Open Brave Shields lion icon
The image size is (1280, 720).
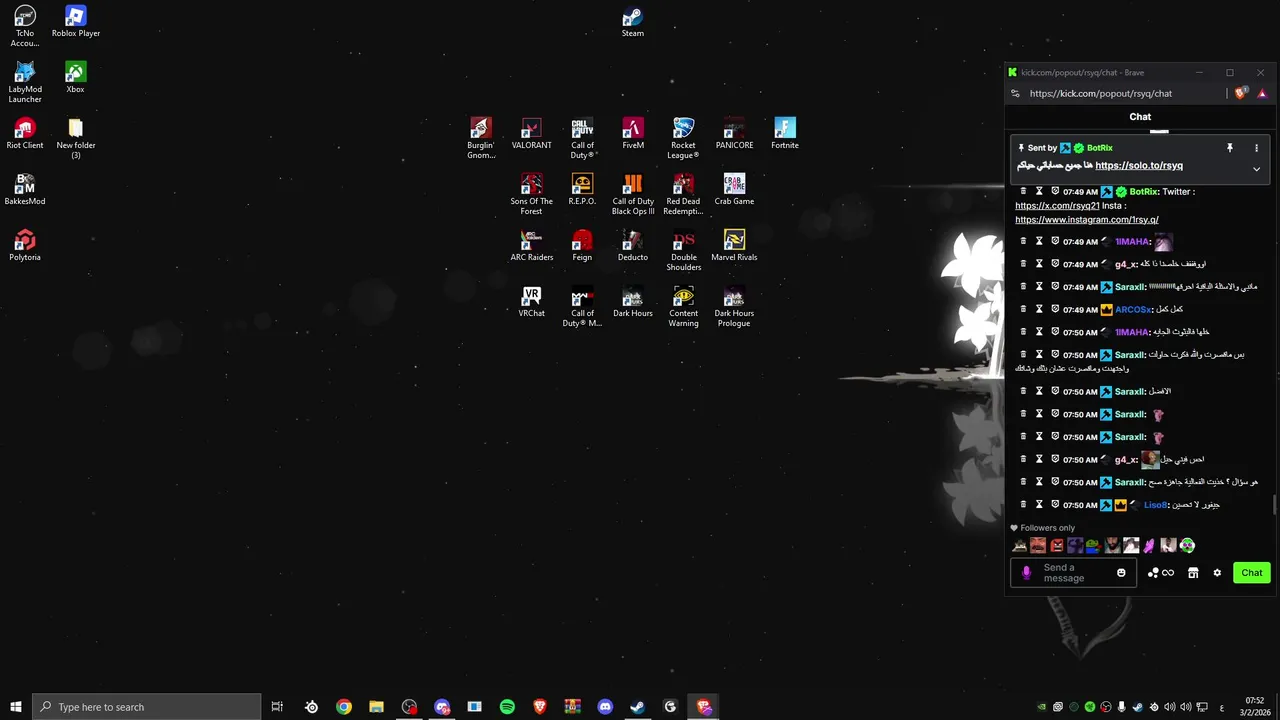coord(1241,93)
